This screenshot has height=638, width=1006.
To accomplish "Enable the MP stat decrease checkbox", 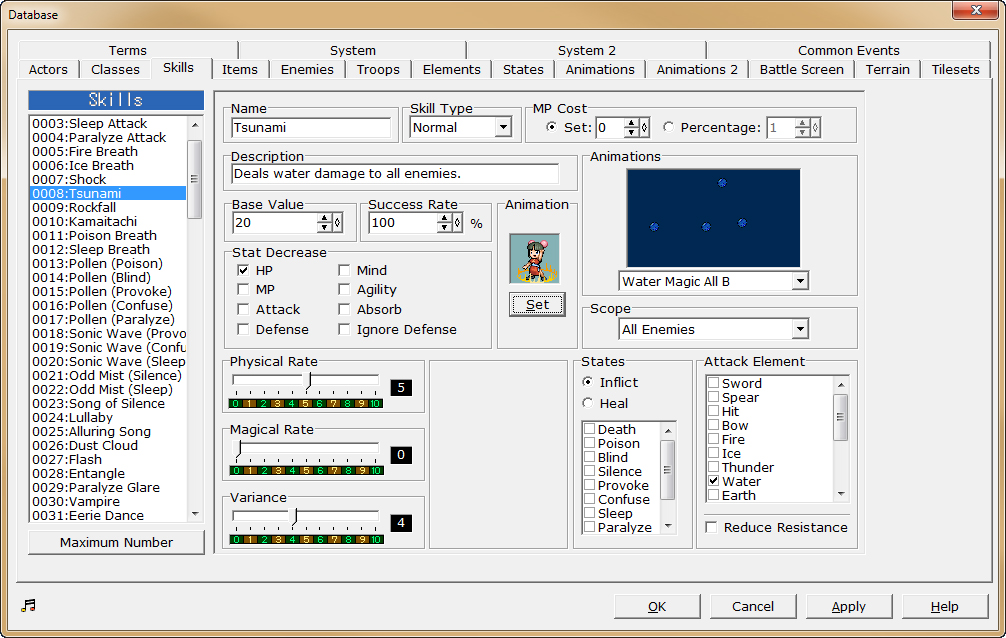I will pyautogui.click(x=243, y=289).
